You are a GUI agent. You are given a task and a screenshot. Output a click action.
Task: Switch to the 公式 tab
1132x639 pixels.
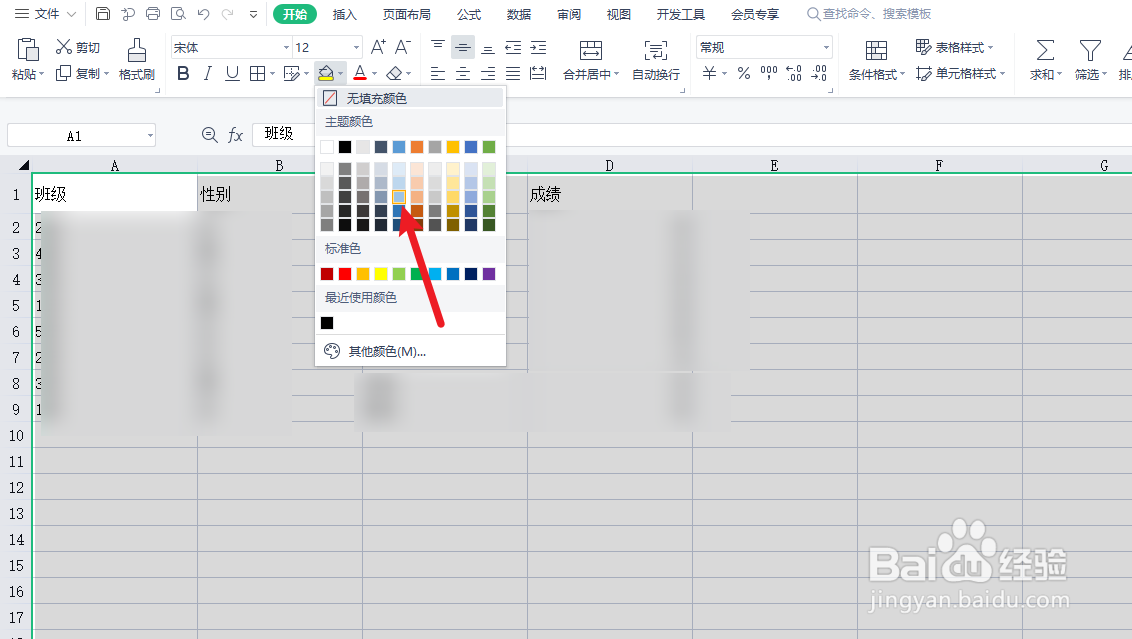(469, 14)
